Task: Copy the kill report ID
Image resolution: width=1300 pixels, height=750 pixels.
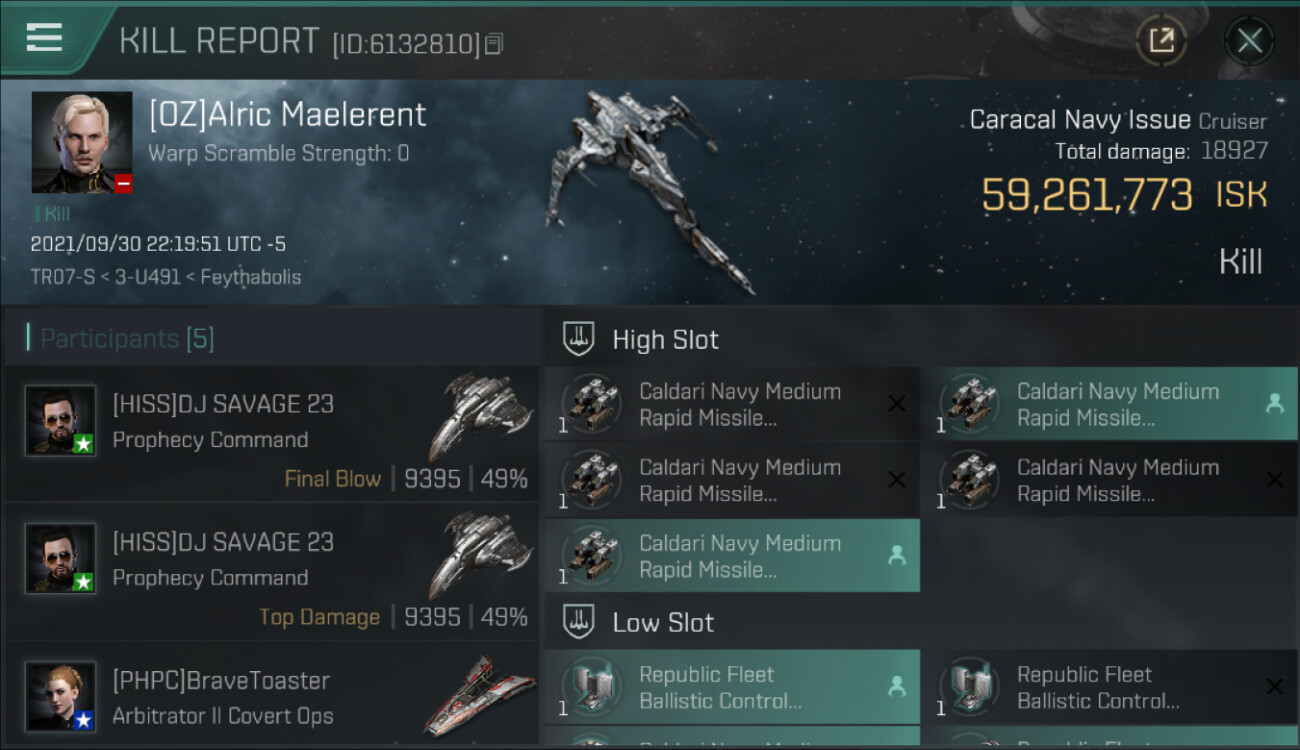Action: click(494, 44)
